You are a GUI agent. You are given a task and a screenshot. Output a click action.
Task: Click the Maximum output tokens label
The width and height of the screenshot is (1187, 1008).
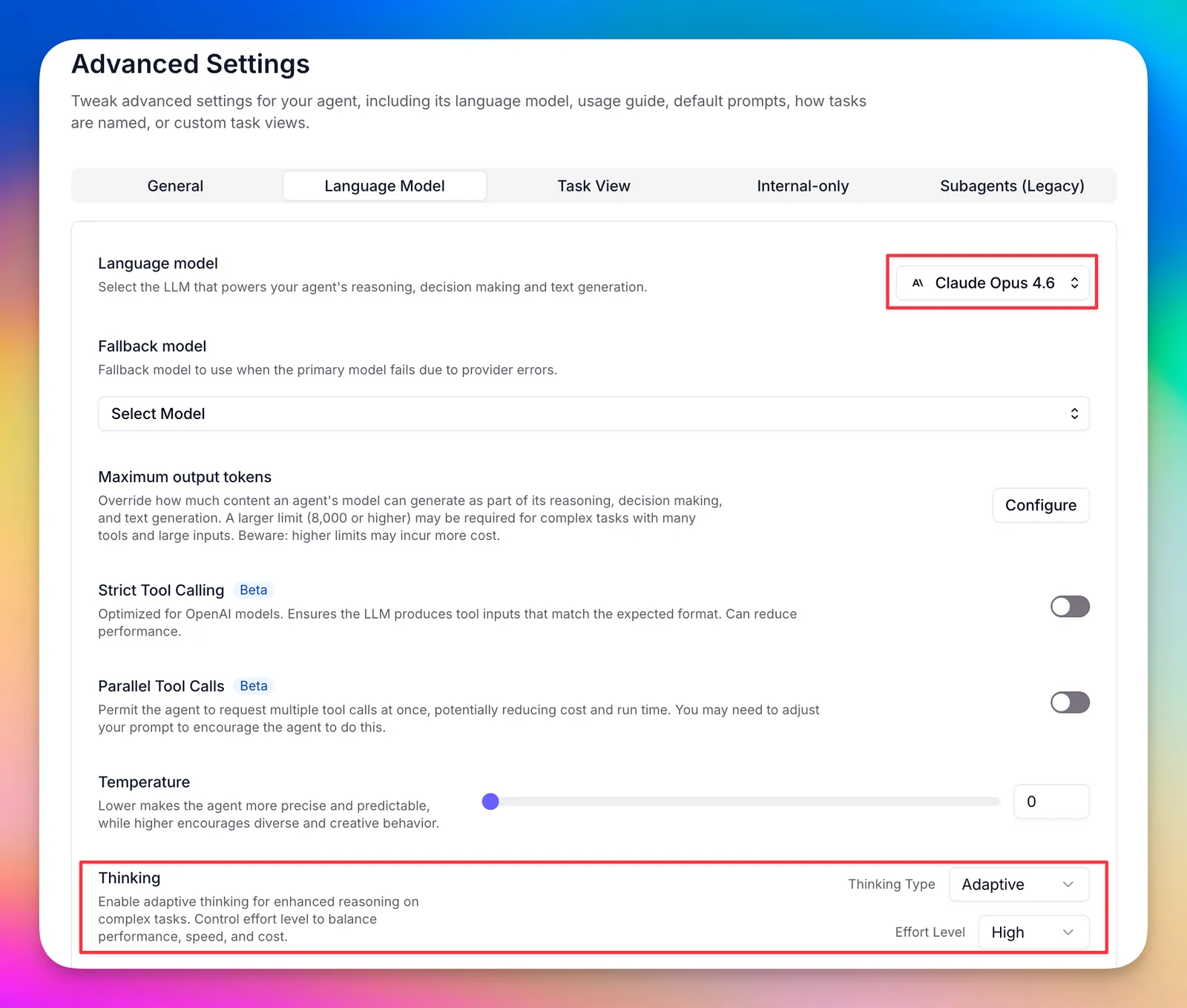tap(185, 477)
